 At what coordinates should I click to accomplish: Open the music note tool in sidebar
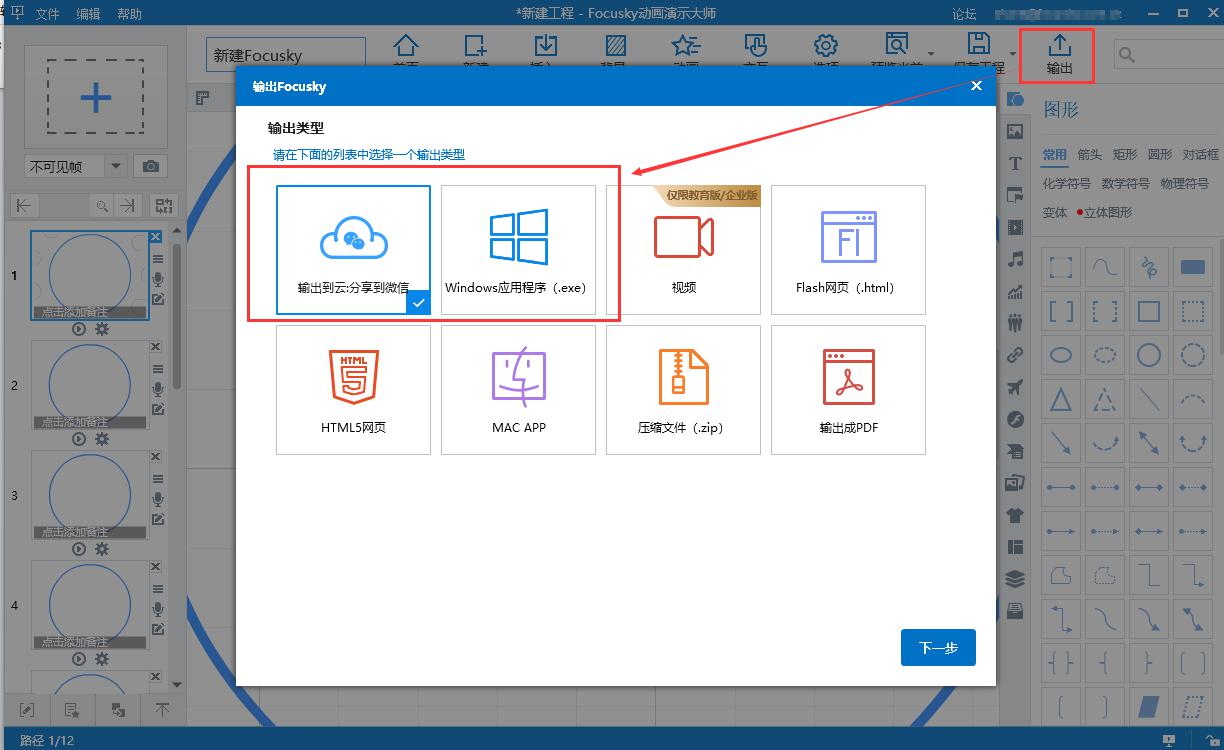click(x=1015, y=259)
